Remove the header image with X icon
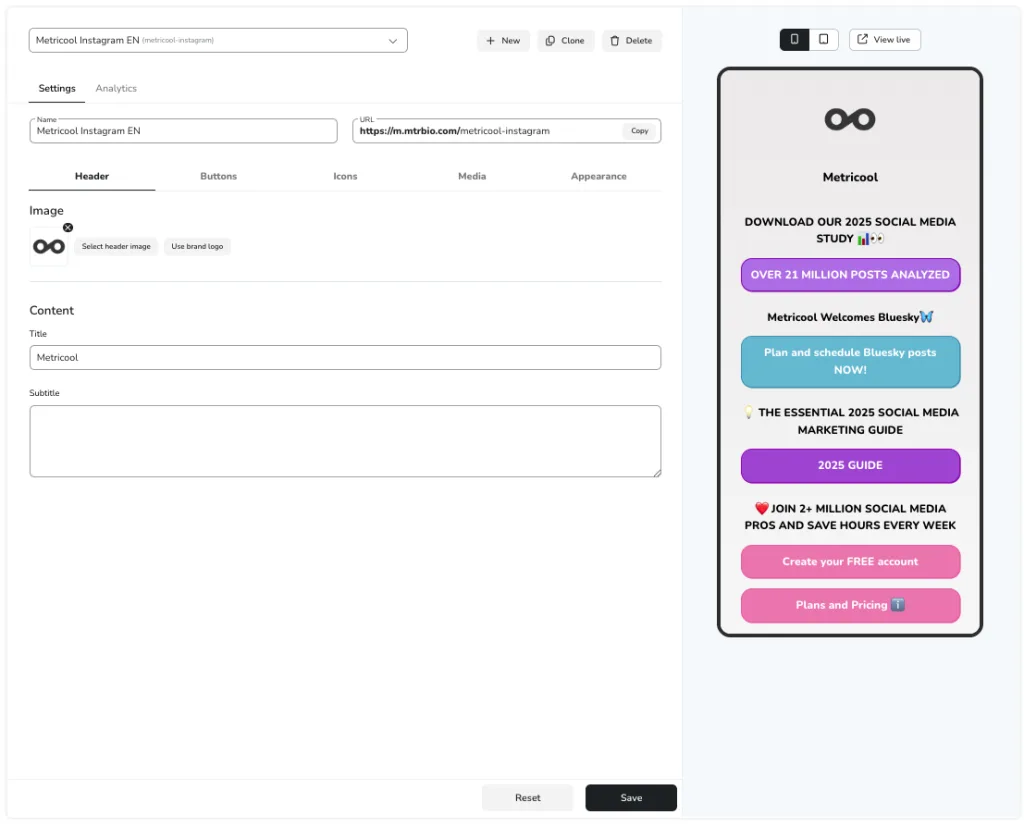The height and width of the screenshot is (827, 1024). [68, 228]
